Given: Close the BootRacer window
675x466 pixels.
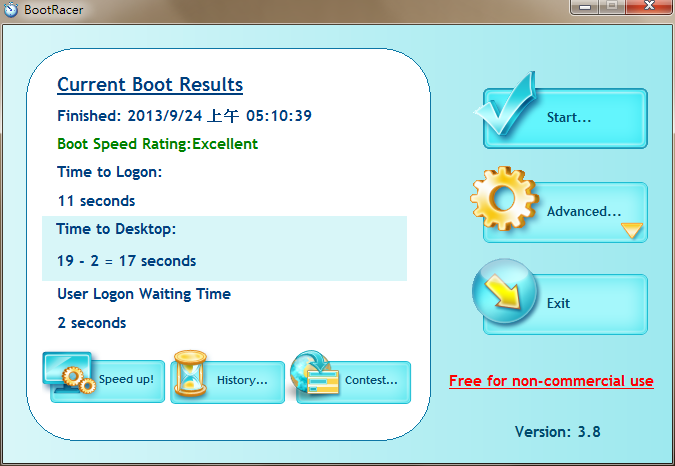Looking at the screenshot, I should click(649, 6).
